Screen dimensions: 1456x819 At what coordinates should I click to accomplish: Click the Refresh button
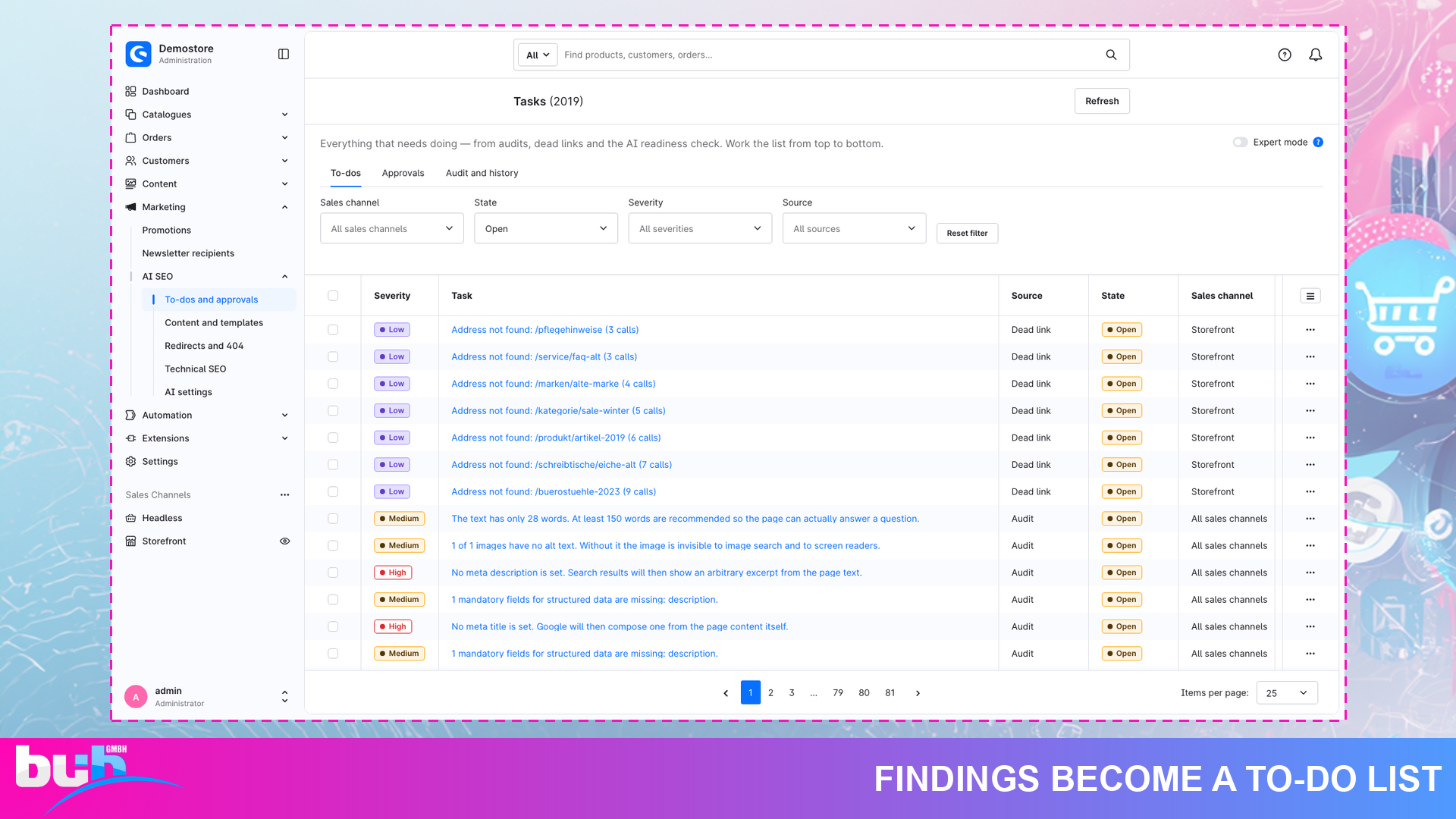point(1102,101)
